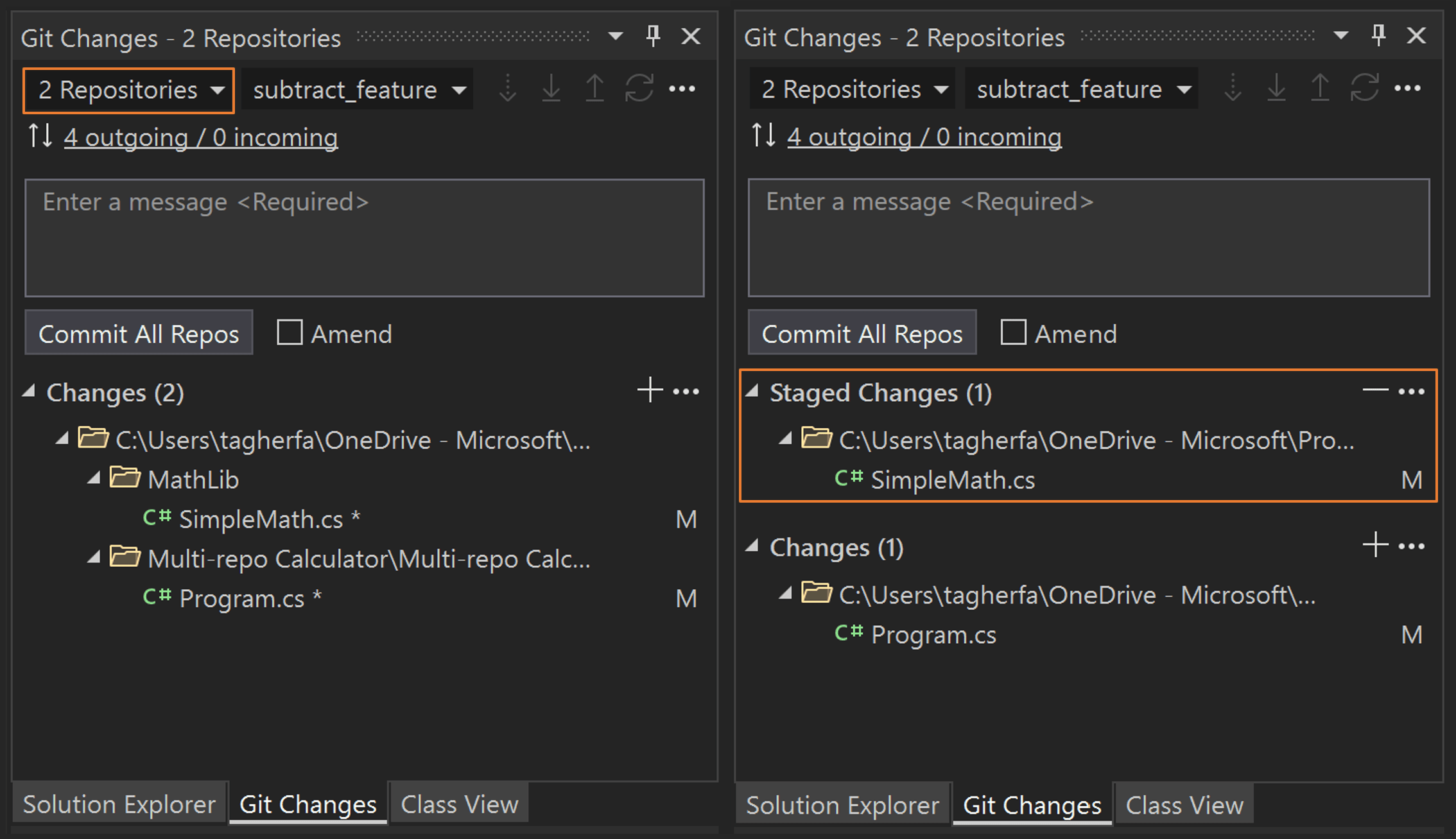
Task: Open the 2 Repositories dropdown
Action: click(x=128, y=90)
